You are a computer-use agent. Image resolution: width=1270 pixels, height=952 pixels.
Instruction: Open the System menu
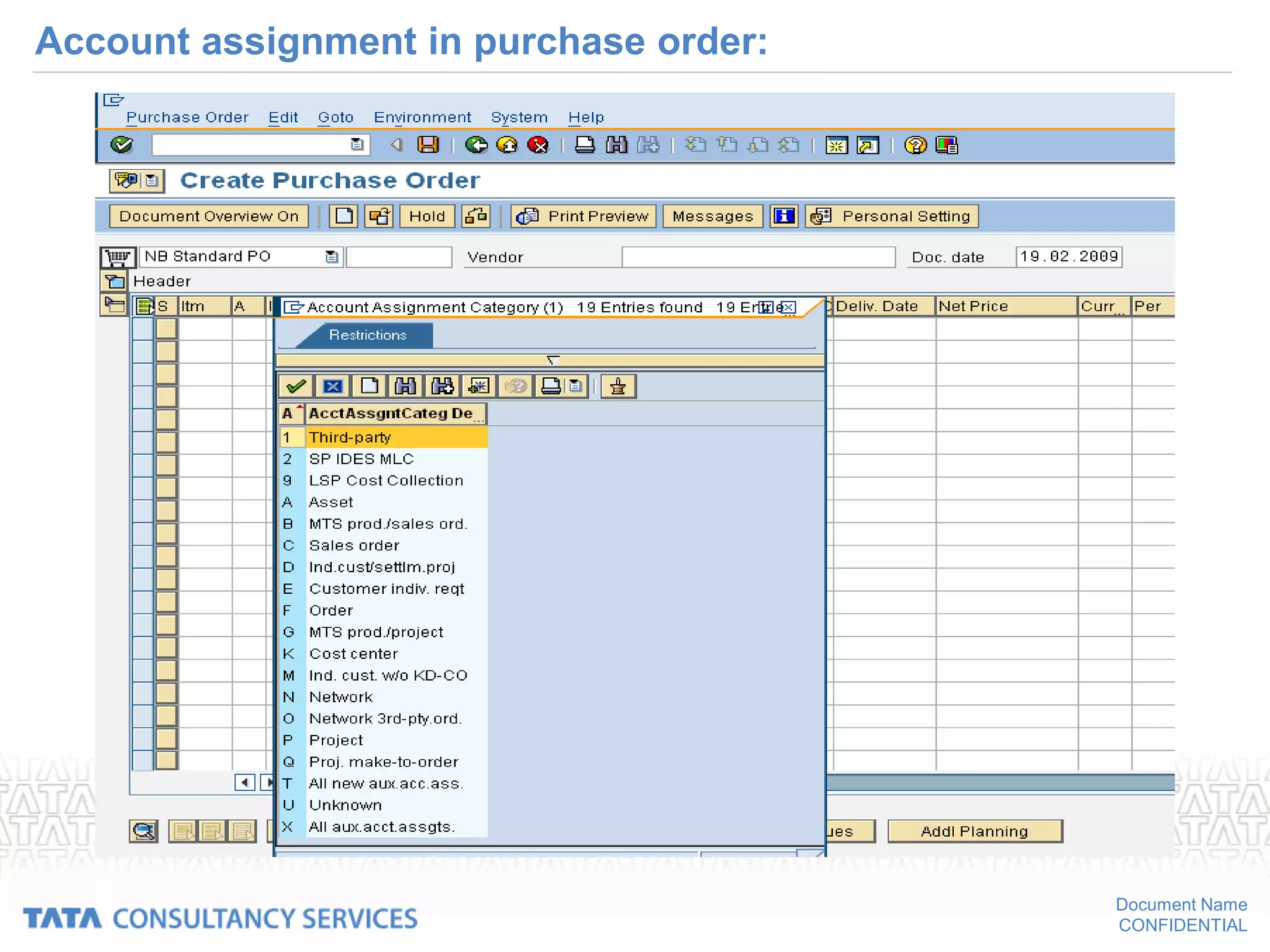519,117
